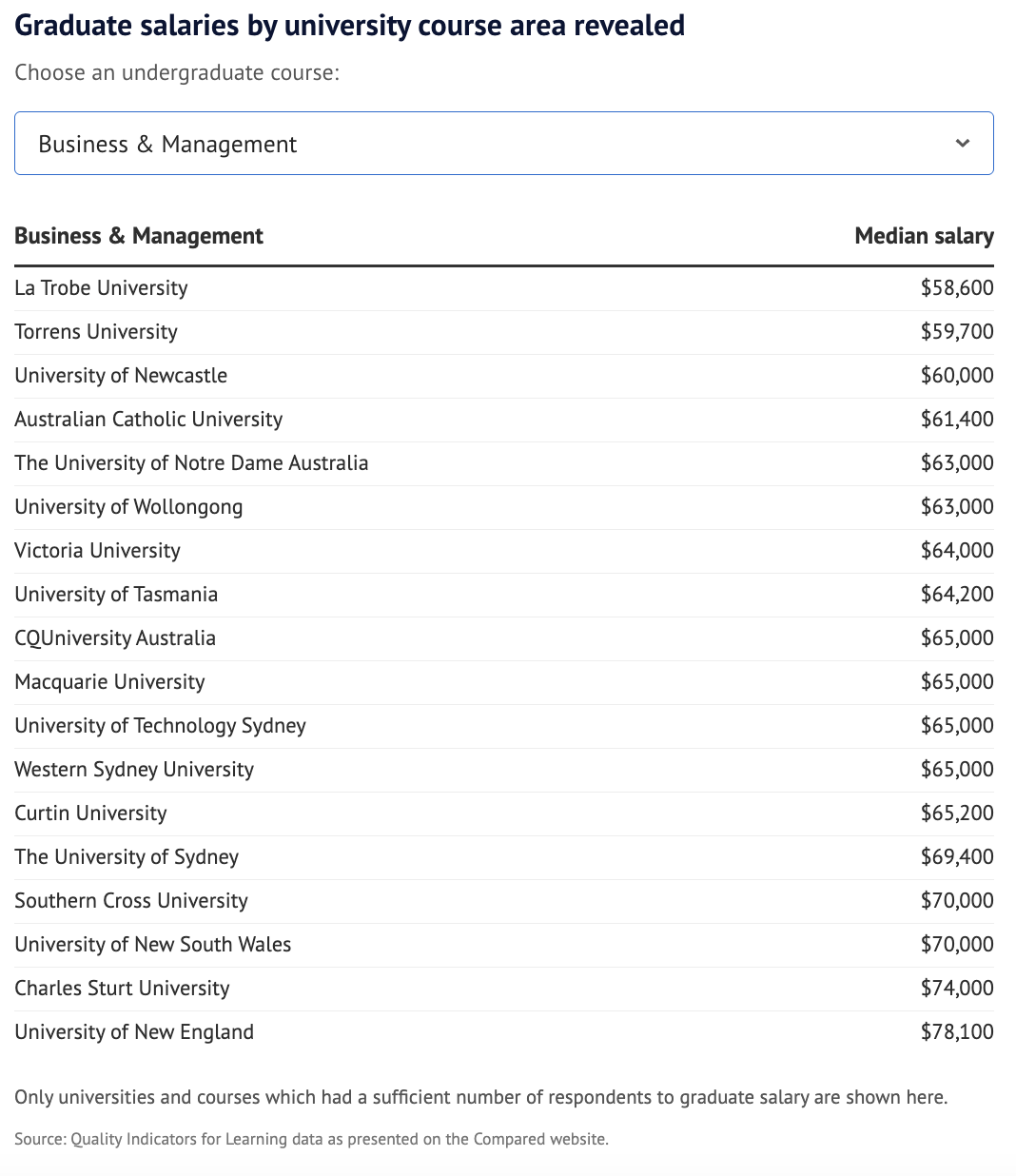Select University of Newcastle in the table
The width and height of the screenshot is (1016, 1176).
[121, 376]
